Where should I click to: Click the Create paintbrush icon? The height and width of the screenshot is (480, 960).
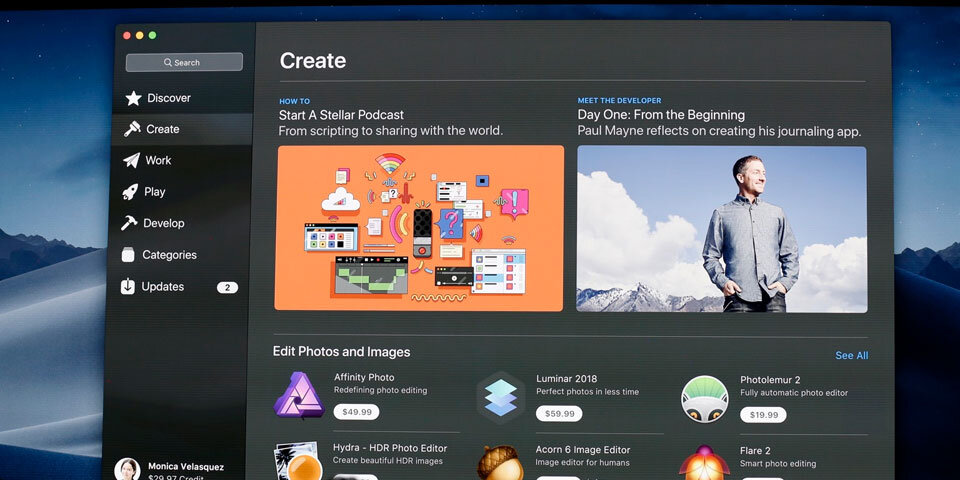pyautogui.click(x=132, y=129)
